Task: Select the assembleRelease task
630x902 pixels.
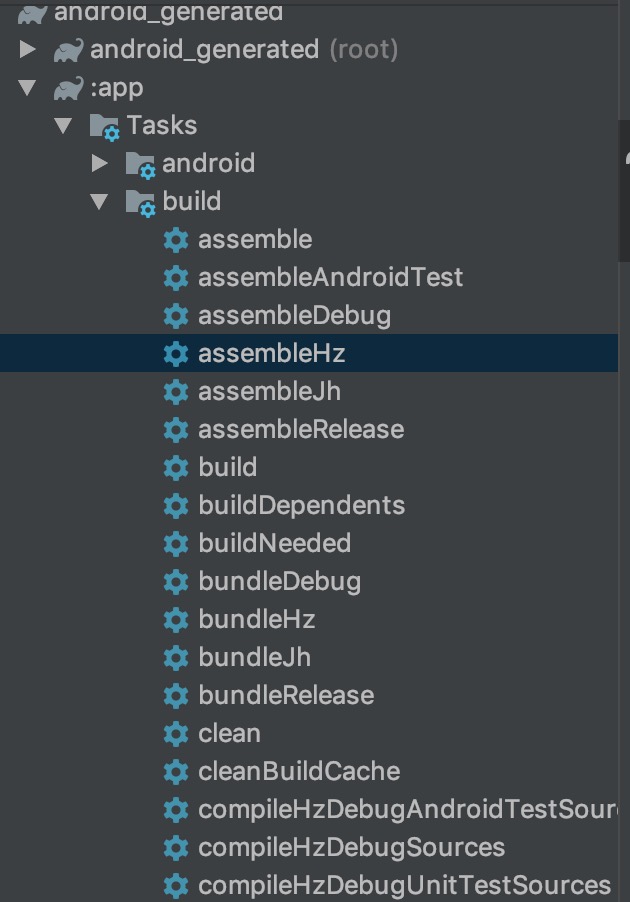Action: (300, 429)
